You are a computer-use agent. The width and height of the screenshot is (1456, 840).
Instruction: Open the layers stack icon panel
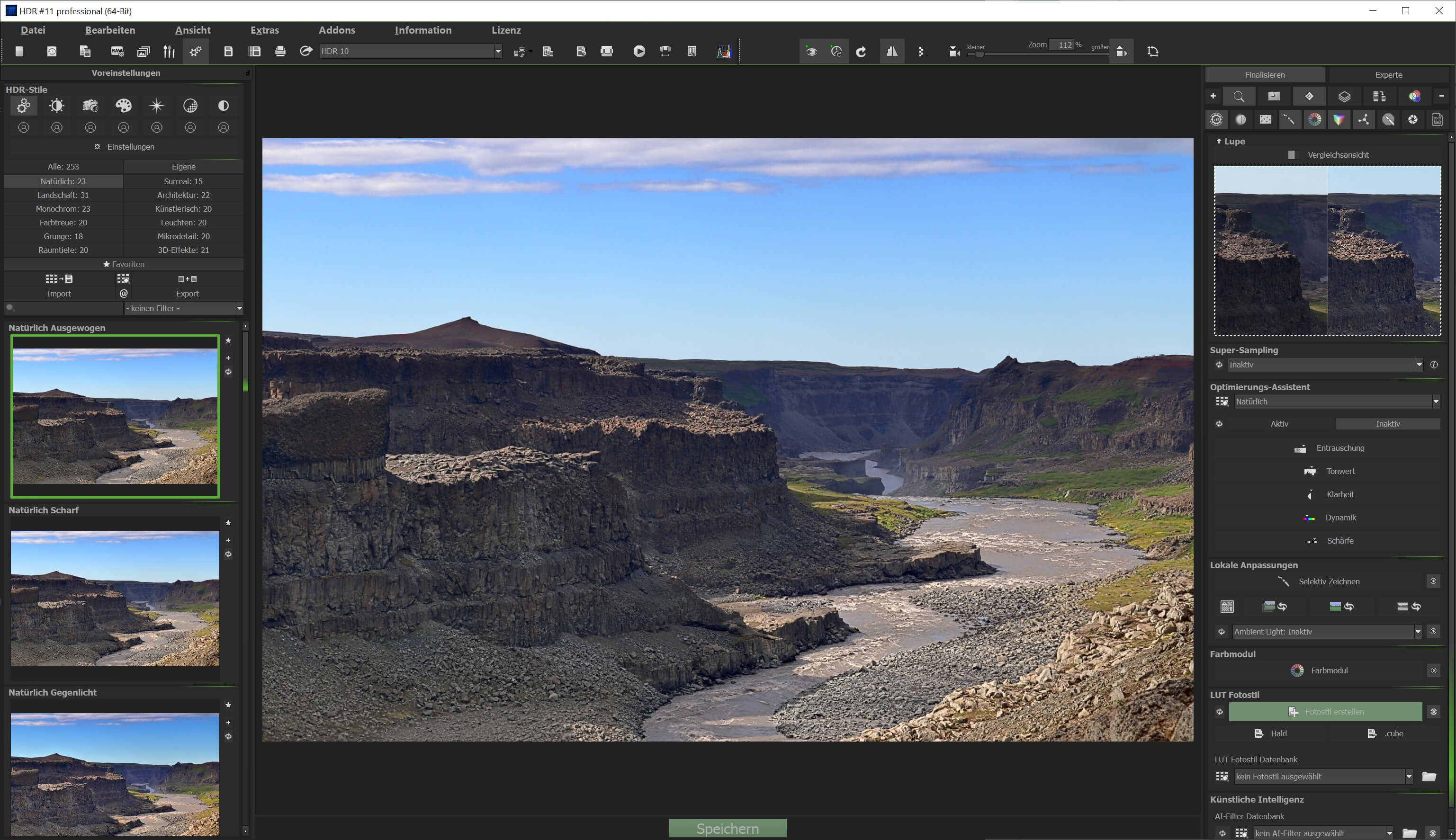tap(1344, 96)
